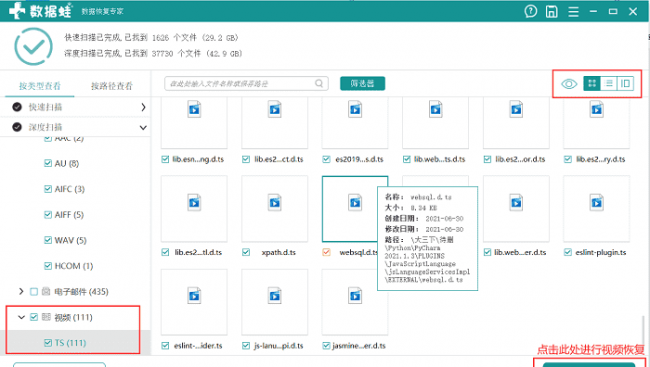Uncheck file lib.es2...tl.d.ts
The image size is (650, 367).
(x=165, y=252)
